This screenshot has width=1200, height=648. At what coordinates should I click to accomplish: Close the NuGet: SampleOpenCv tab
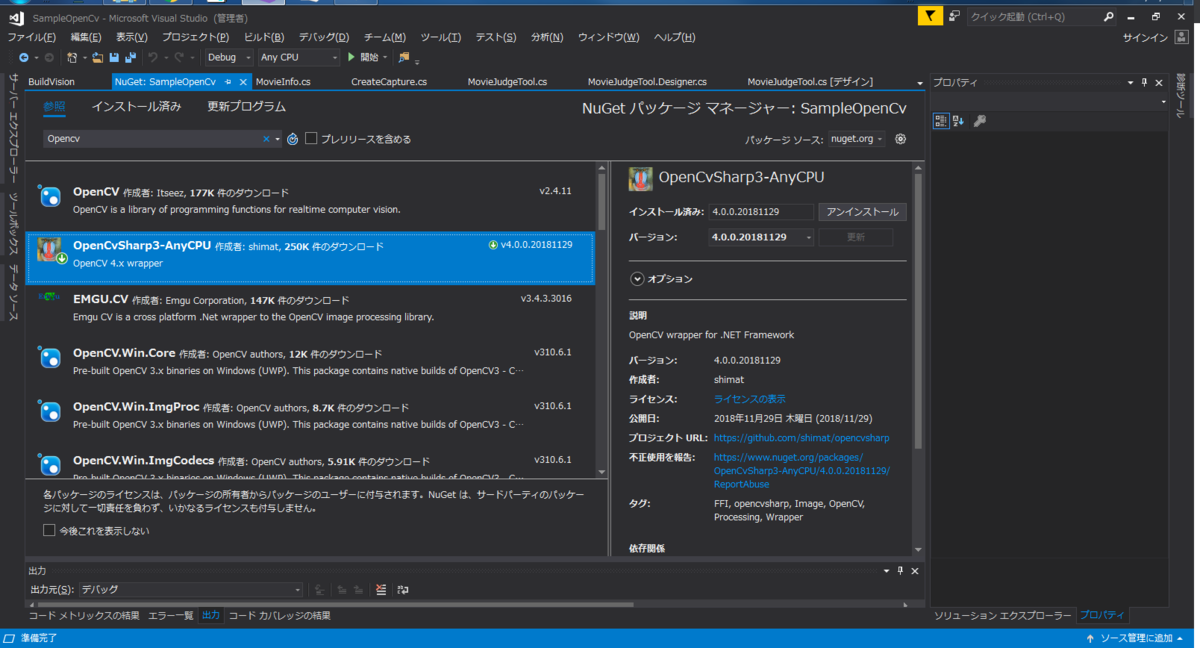[x=244, y=81]
